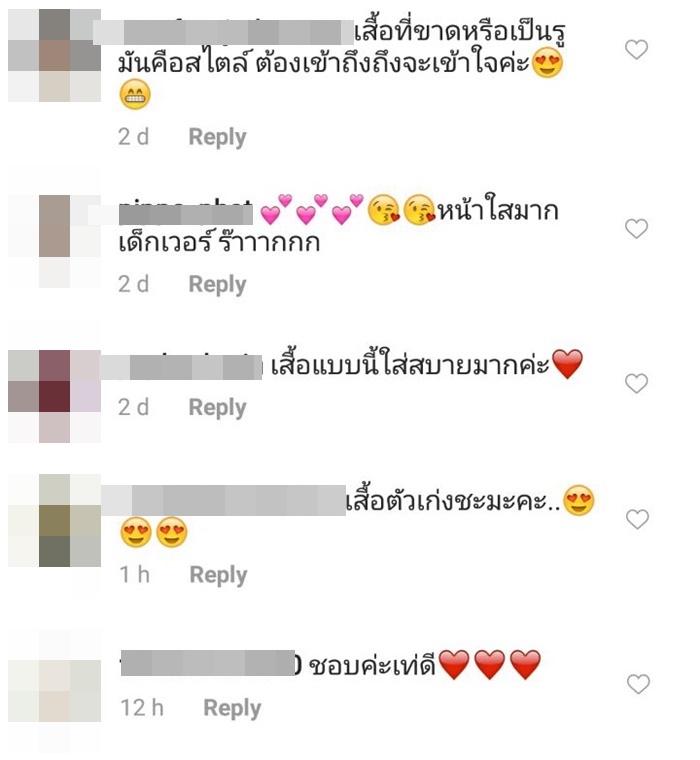Reply to the first comment
The height and width of the screenshot is (760, 700).
point(217,137)
